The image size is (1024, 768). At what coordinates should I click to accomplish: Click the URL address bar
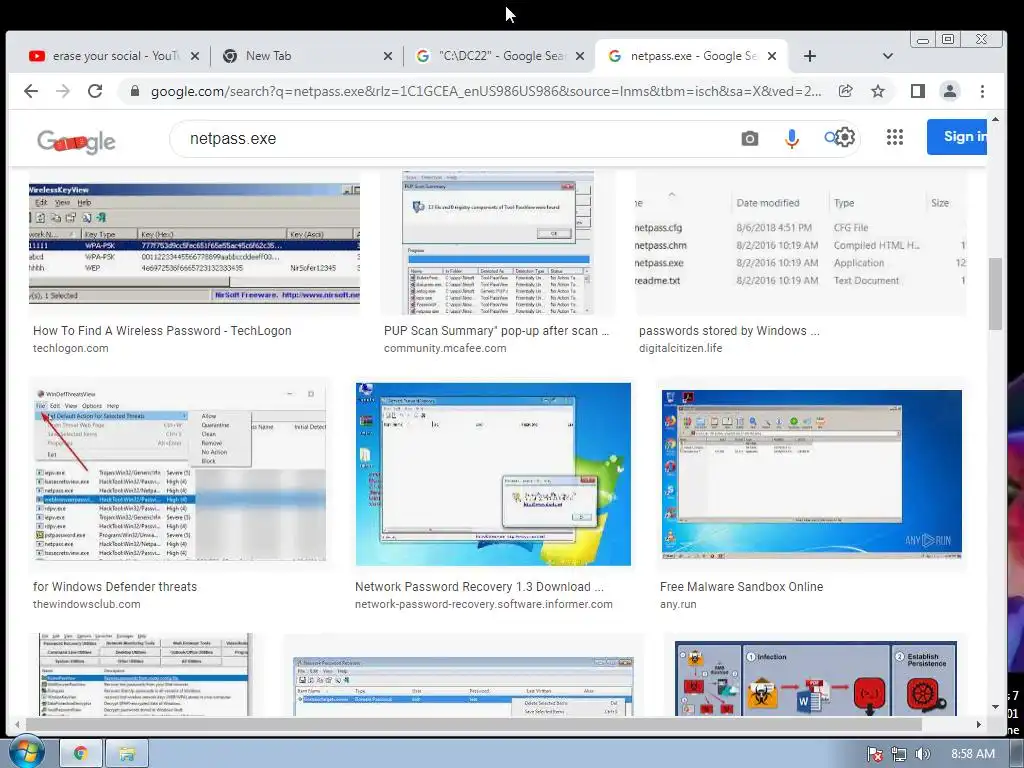coord(486,91)
